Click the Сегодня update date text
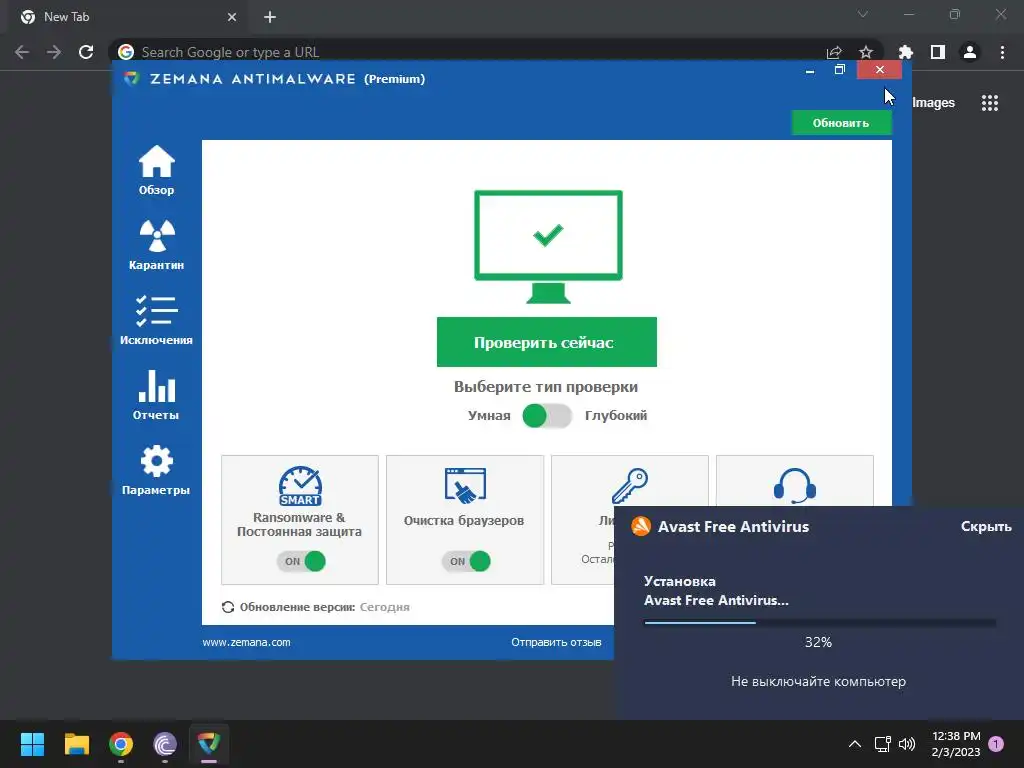The width and height of the screenshot is (1024, 768). pyautogui.click(x=385, y=607)
